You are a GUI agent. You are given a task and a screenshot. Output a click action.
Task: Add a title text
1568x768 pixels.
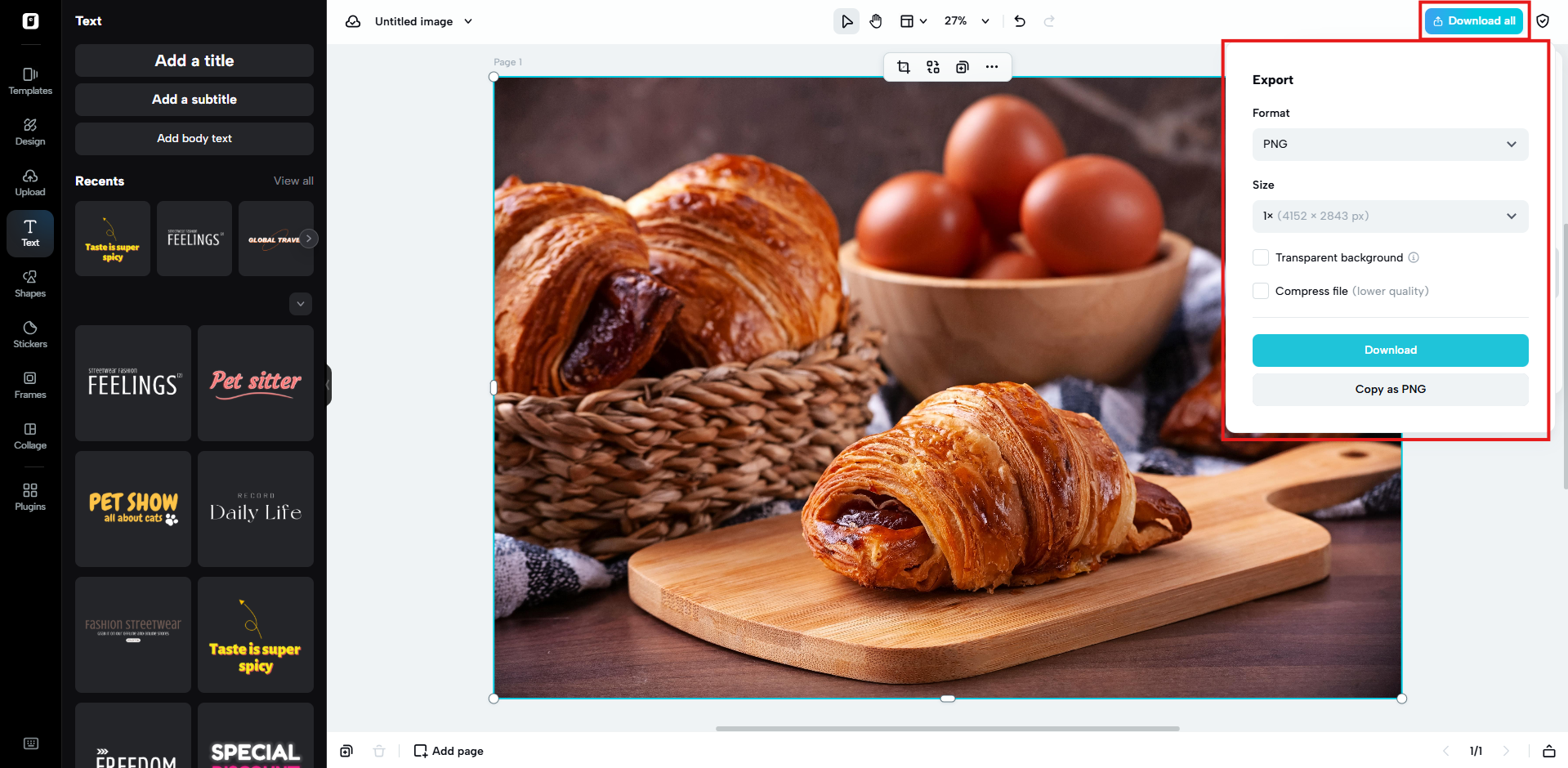pyautogui.click(x=194, y=60)
